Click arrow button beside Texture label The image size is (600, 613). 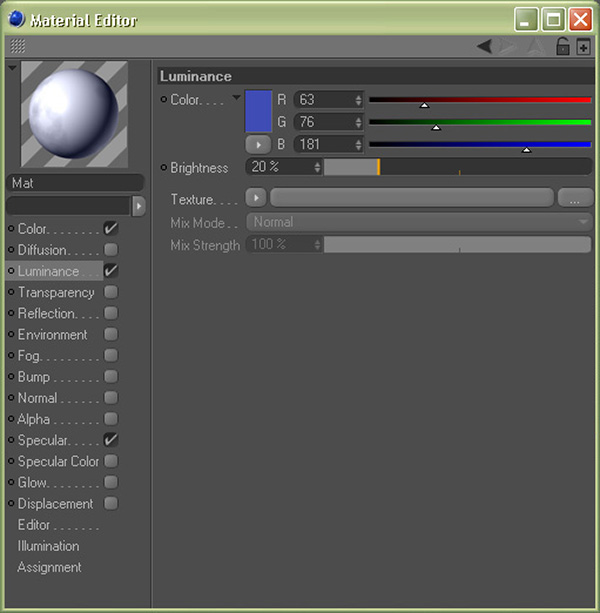pyautogui.click(x=256, y=198)
